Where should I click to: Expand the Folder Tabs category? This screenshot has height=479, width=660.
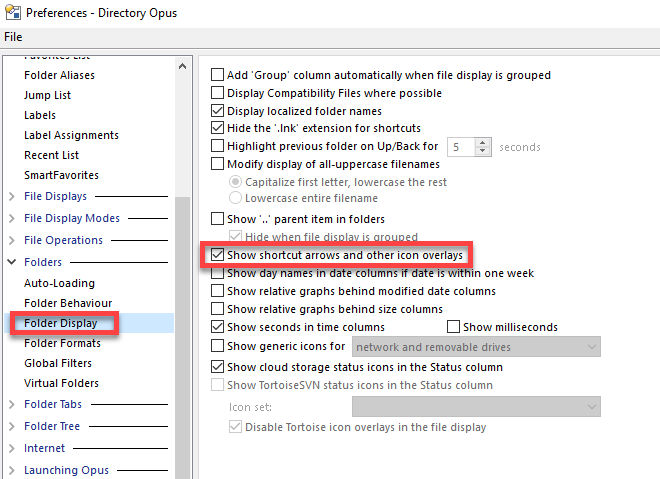click(12, 404)
